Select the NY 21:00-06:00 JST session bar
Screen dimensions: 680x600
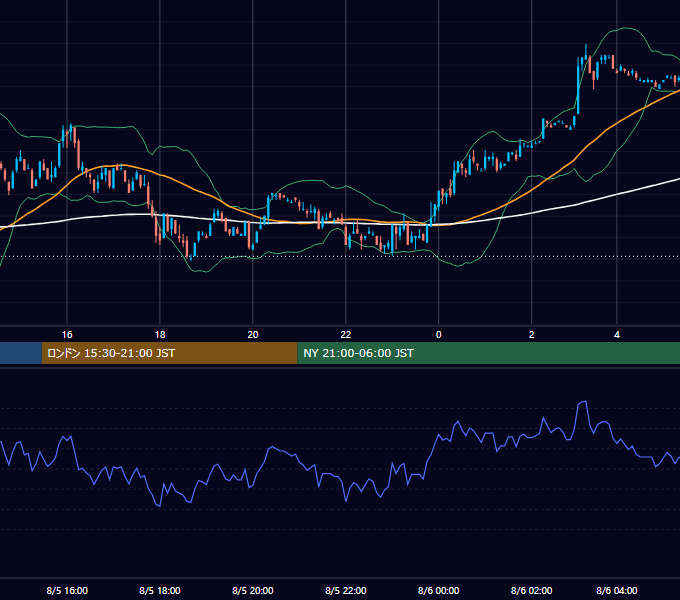click(489, 353)
